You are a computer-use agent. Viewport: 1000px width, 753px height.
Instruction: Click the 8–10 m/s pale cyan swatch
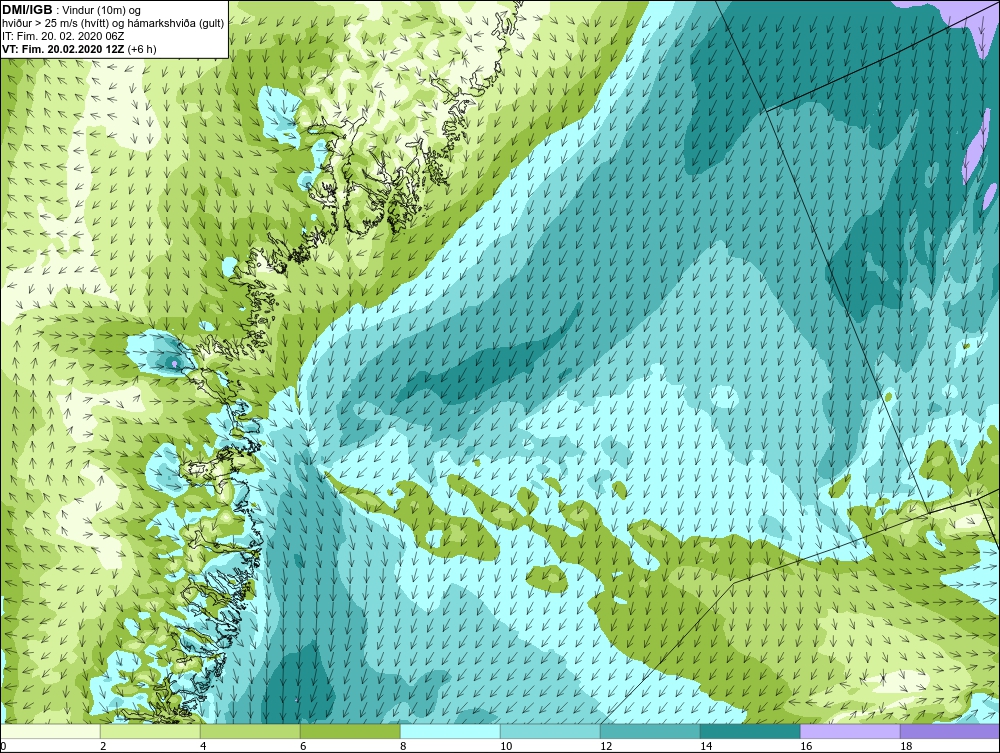point(450,731)
